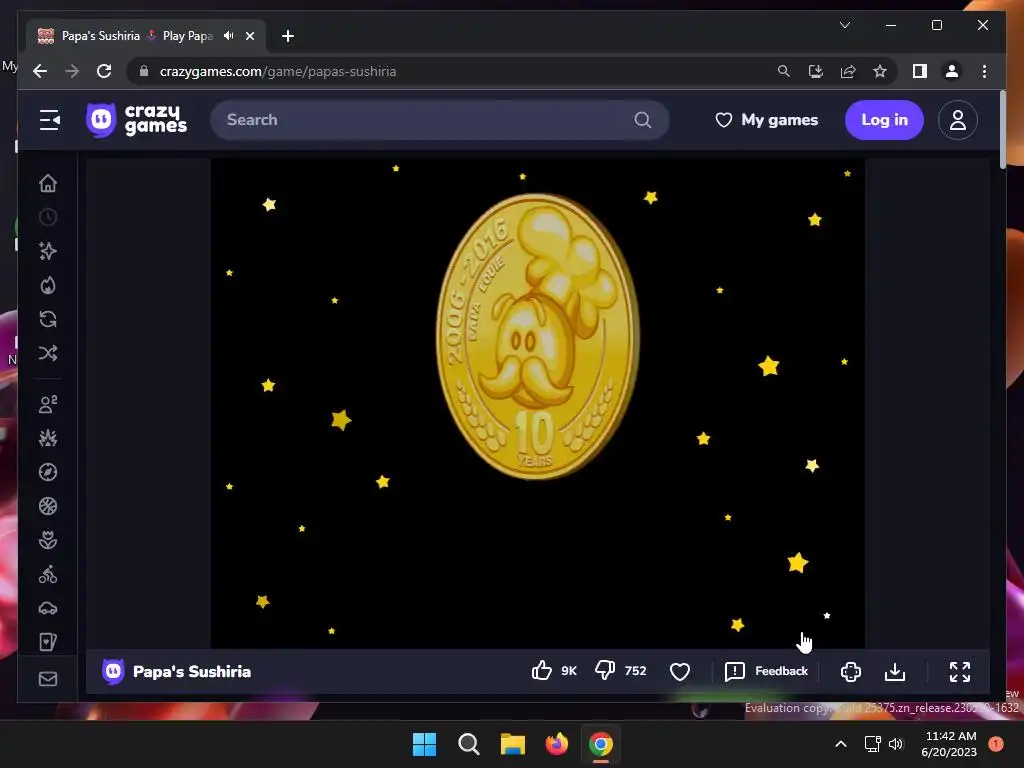The height and width of the screenshot is (768, 1024).
Task: Add Papa's Sushiria to favorites heart
Action: point(680,671)
